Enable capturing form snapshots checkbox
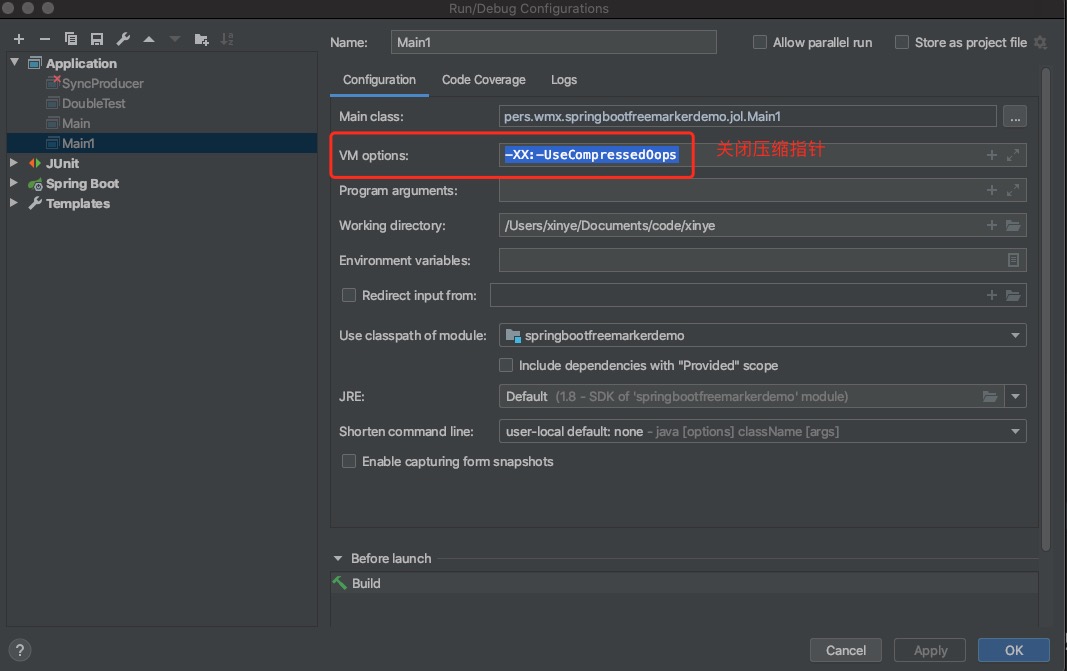The image size is (1067, 671). 349,461
